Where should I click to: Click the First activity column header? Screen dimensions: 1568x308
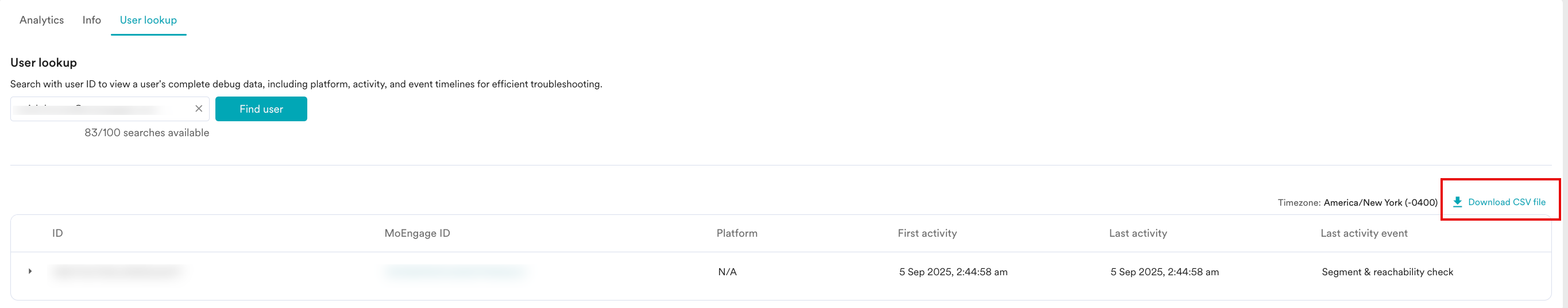(926, 233)
